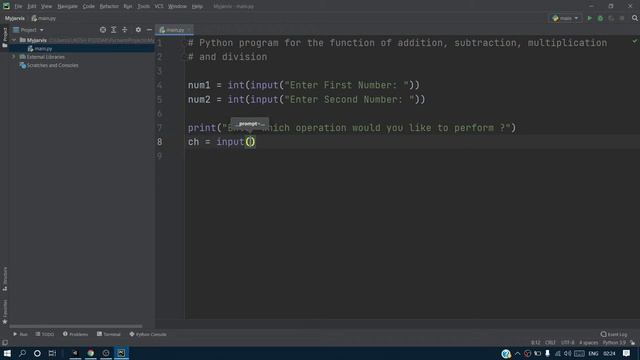Click the run with coverage icon

click(x=611, y=18)
